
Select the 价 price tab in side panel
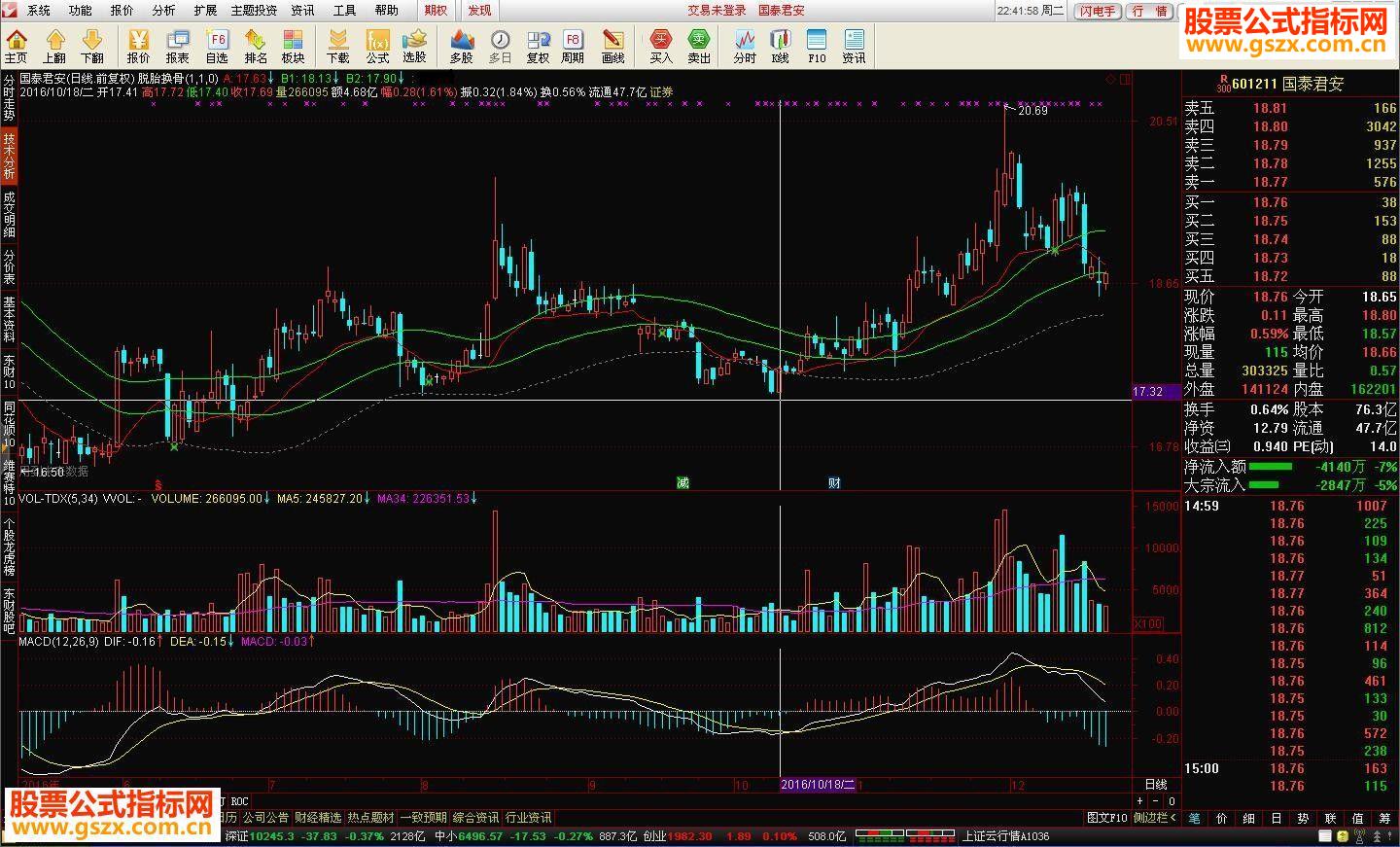click(x=1221, y=819)
